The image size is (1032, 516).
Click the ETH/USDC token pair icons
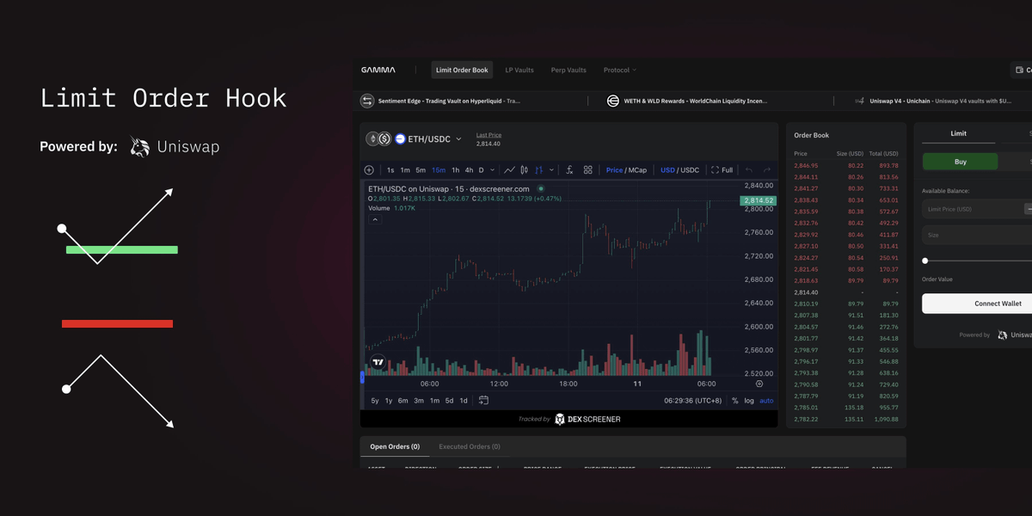coord(378,139)
